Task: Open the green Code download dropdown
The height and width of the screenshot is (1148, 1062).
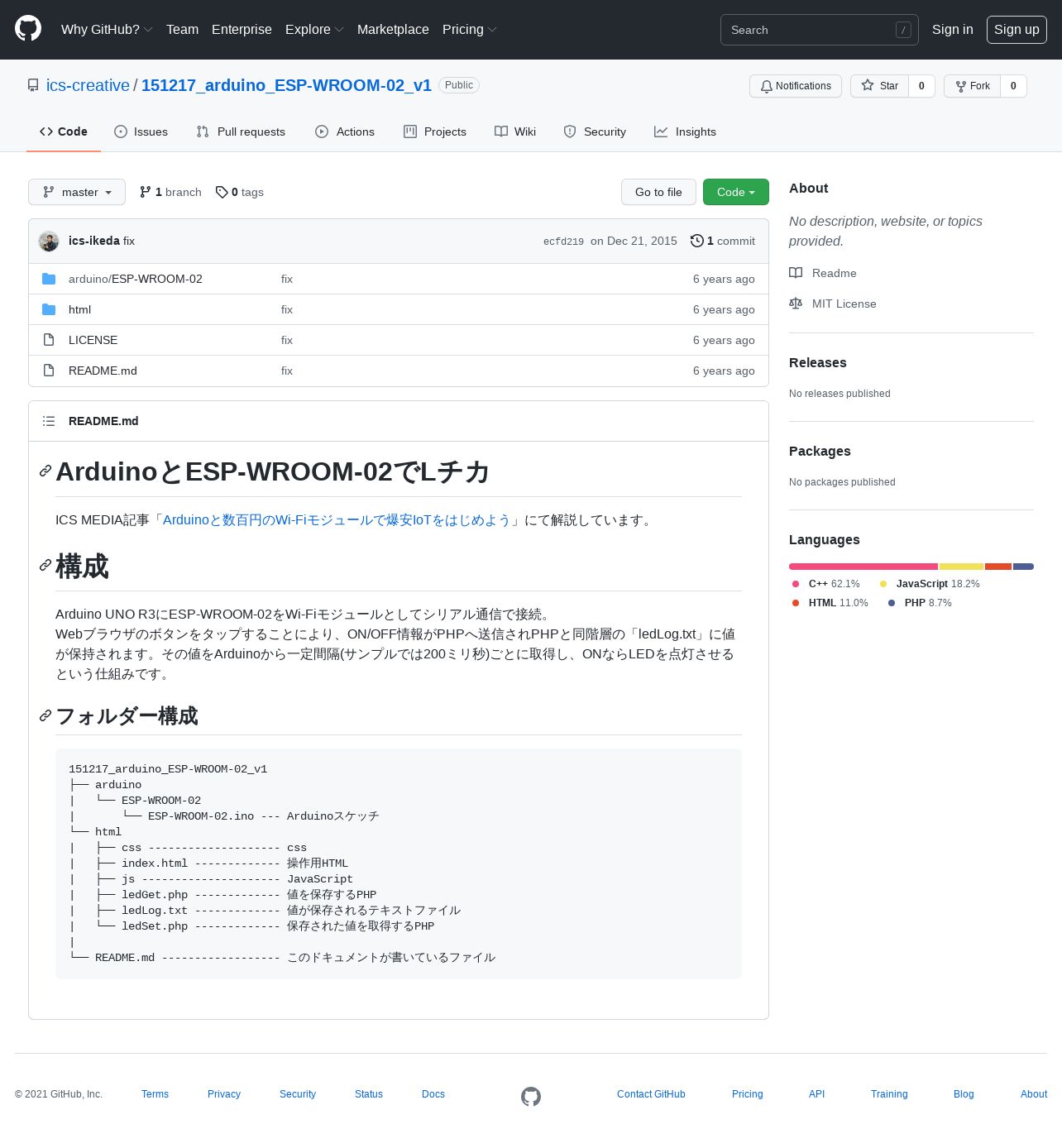Action: point(736,192)
